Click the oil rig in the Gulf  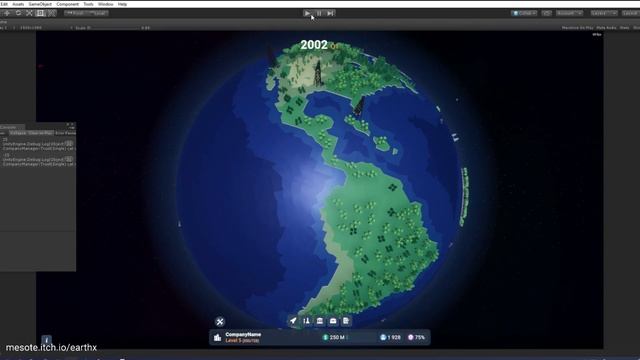[359, 107]
